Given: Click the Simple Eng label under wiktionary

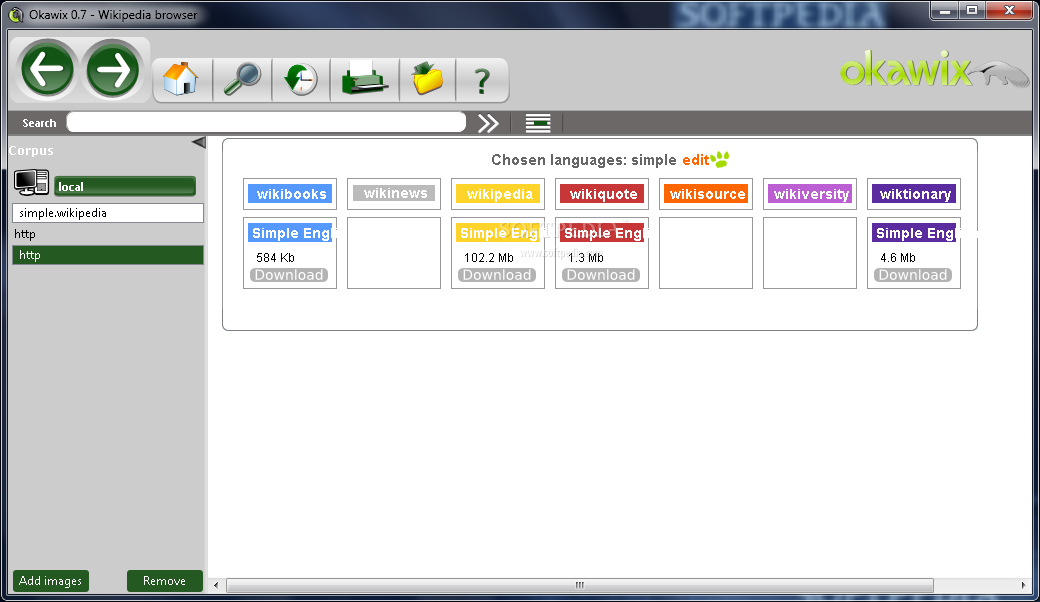Looking at the screenshot, I should coord(914,233).
